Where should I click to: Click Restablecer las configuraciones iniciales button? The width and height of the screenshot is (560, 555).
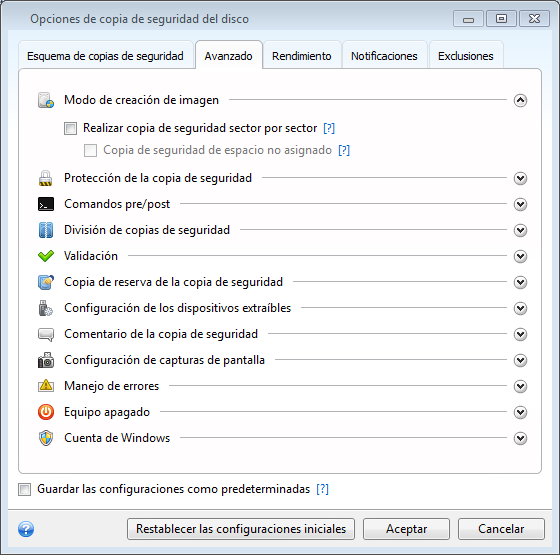click(x=241, y=529)
